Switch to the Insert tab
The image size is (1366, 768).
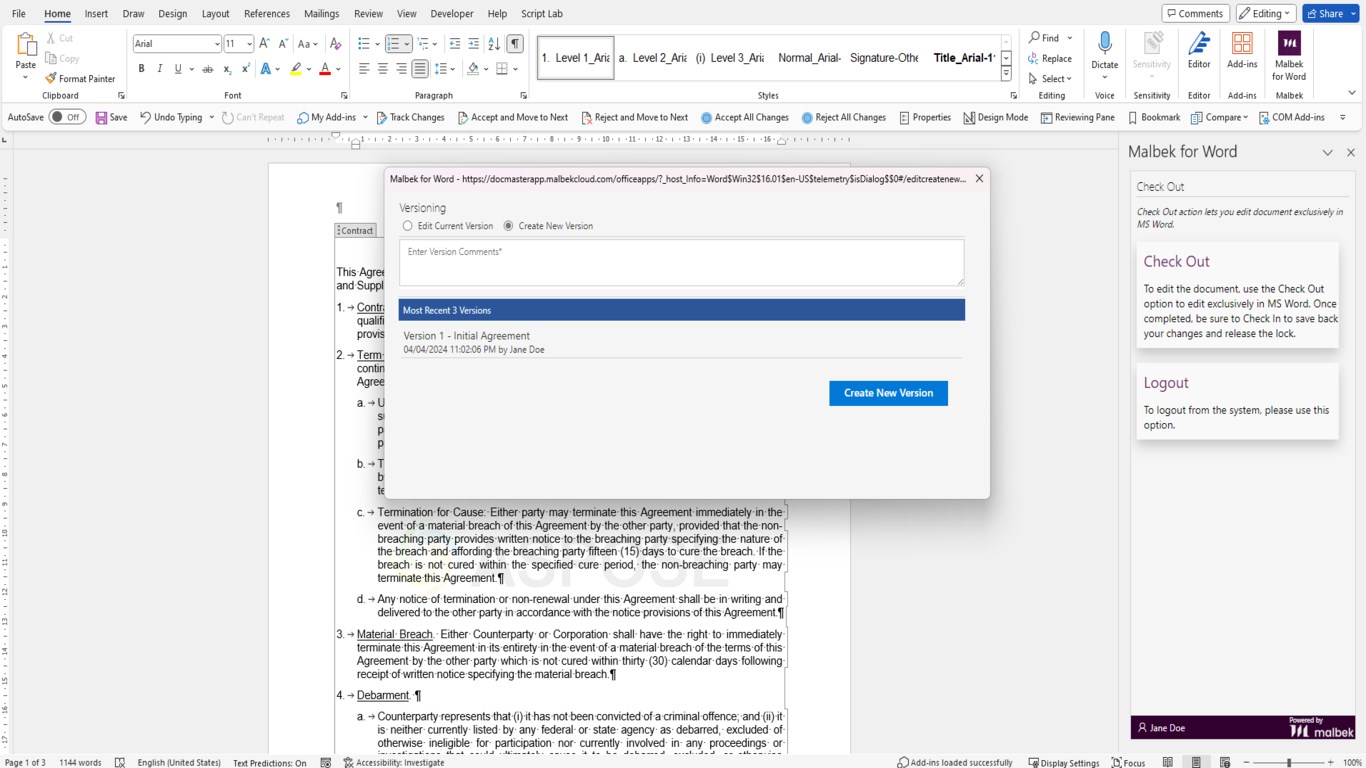(x=96, y=14)
